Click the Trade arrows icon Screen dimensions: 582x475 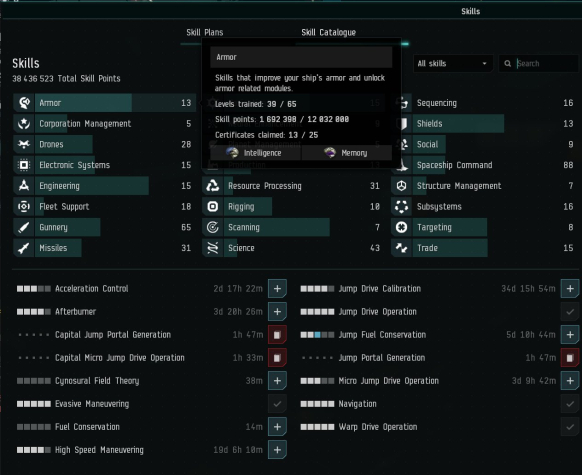[401, 248]
